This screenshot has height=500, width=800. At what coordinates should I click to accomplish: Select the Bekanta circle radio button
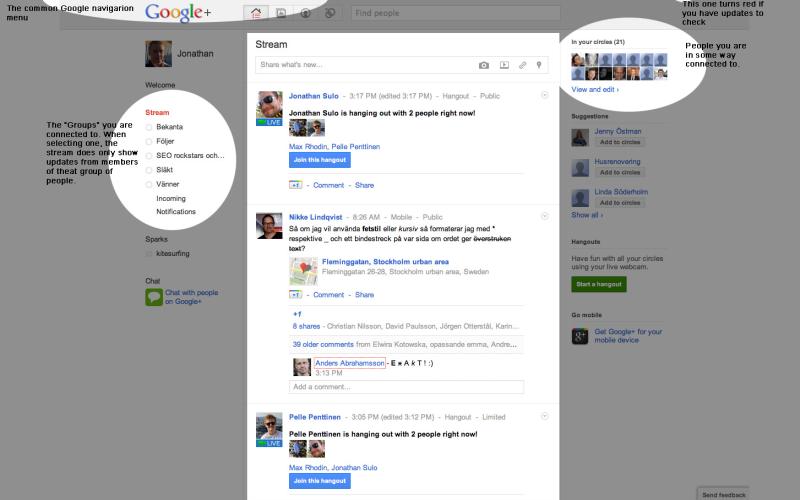click(x=150, y=127)
